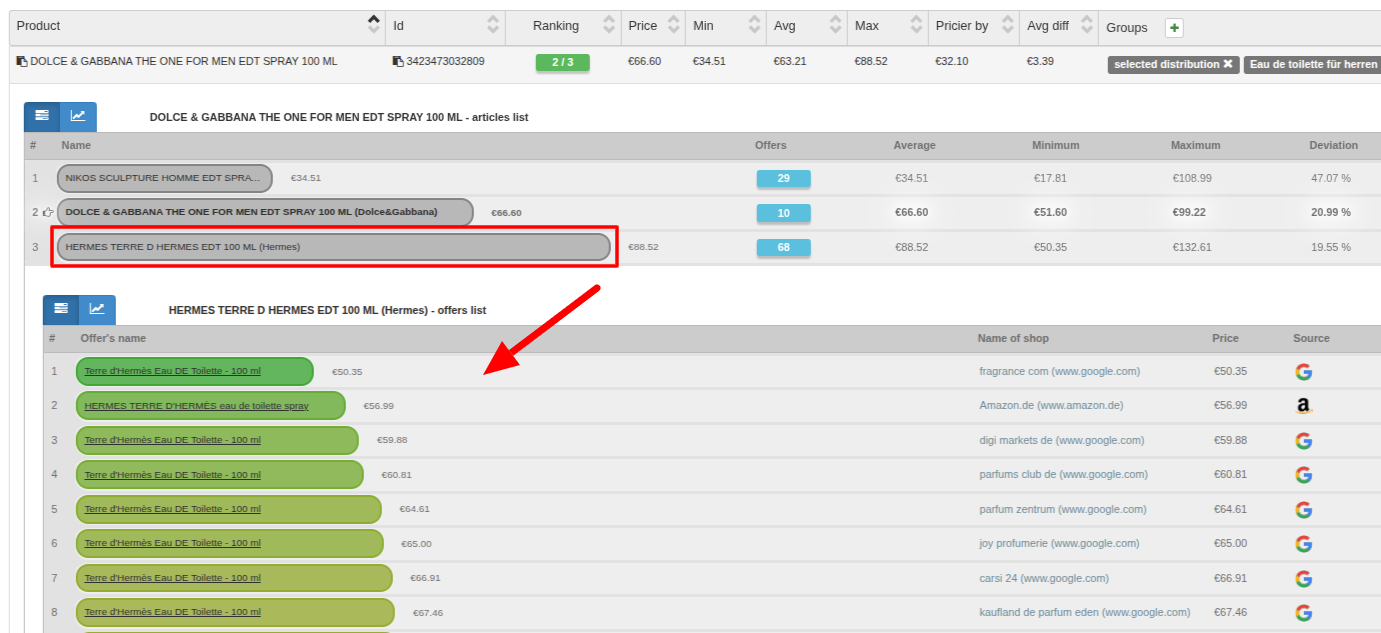Click Pricier by value €32.10
Image resolution: width=1381 pixels, height=633 pixels.
tap(951, 61)
